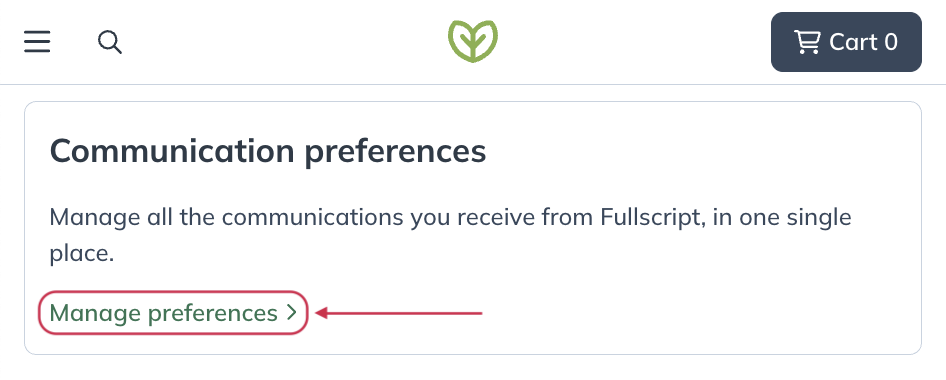946x380 pixels.
Task: Click the word preferences in the heading
Action: (395, 153)
